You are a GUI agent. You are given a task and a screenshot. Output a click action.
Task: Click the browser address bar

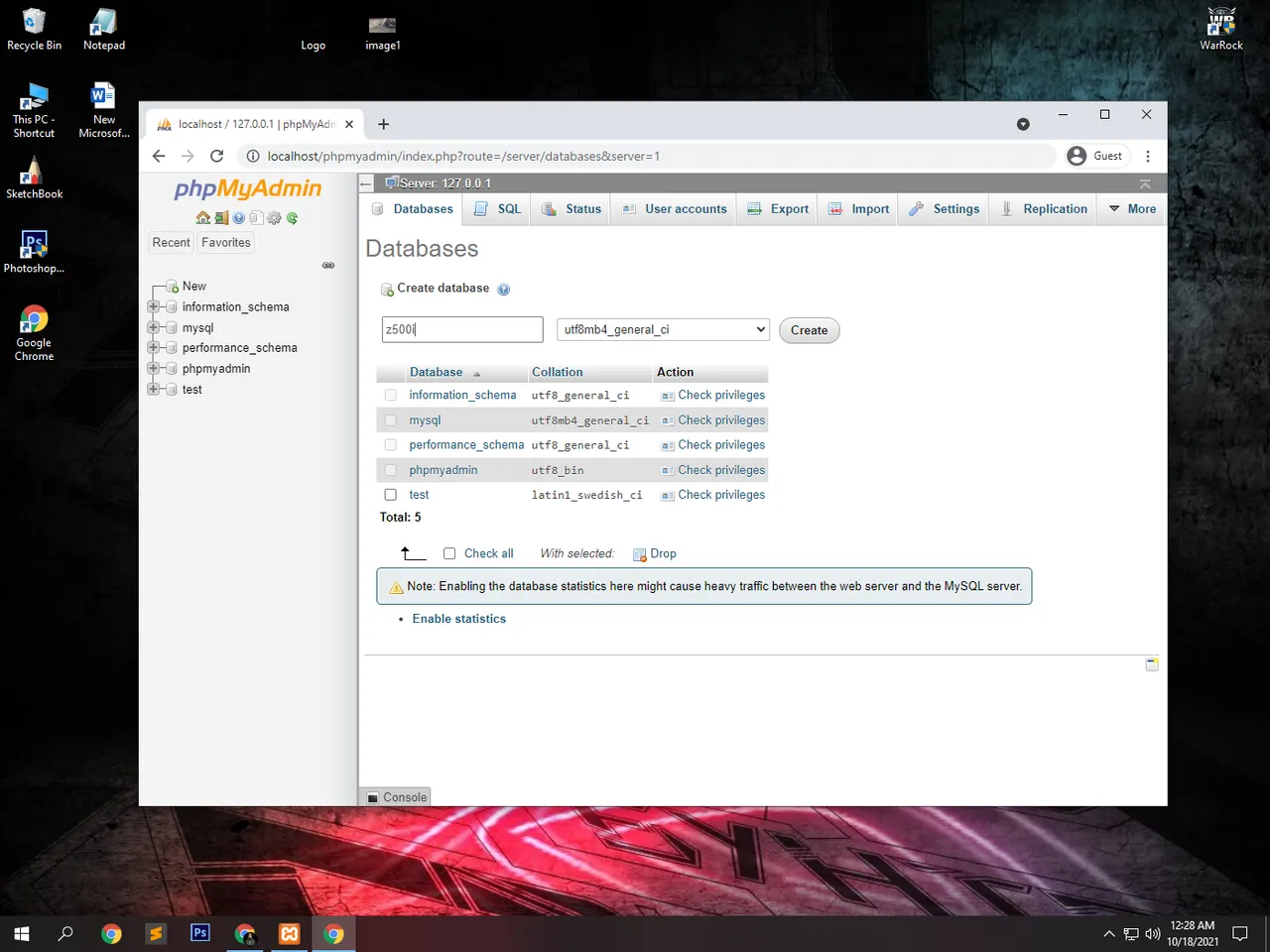point(645,156)
